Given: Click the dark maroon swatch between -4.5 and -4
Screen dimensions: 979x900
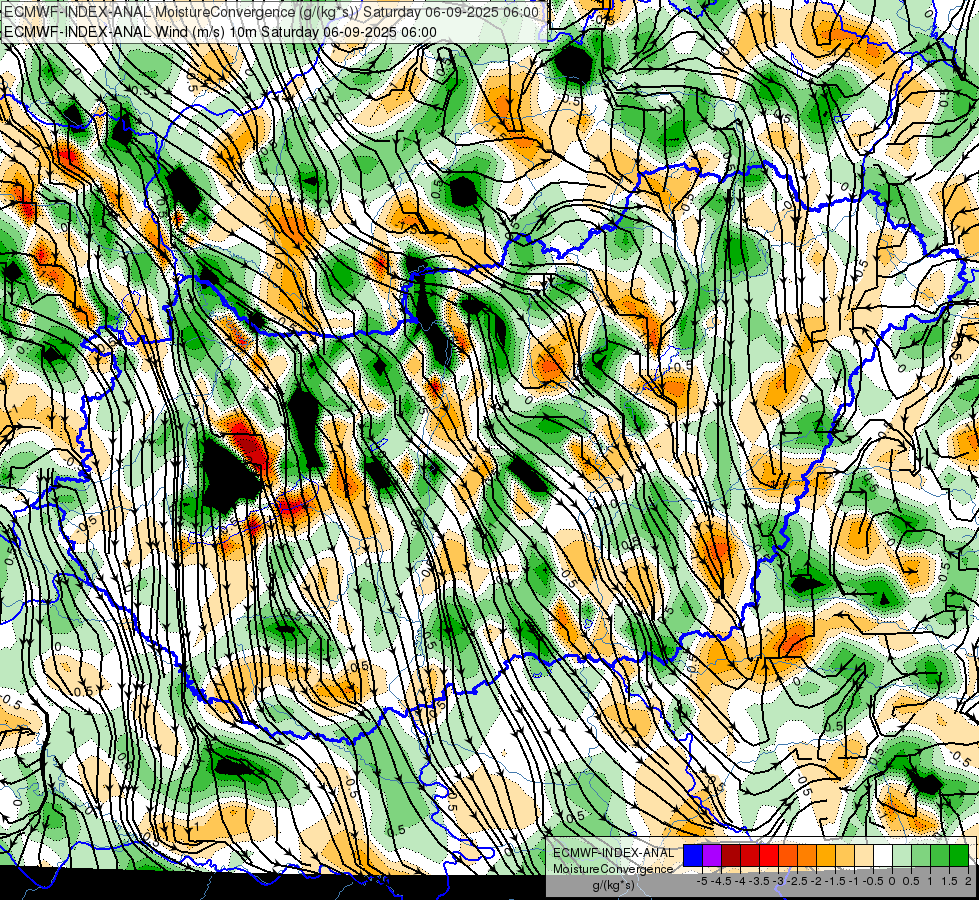Looking at the screenshot, I should [x=731, y=856].
